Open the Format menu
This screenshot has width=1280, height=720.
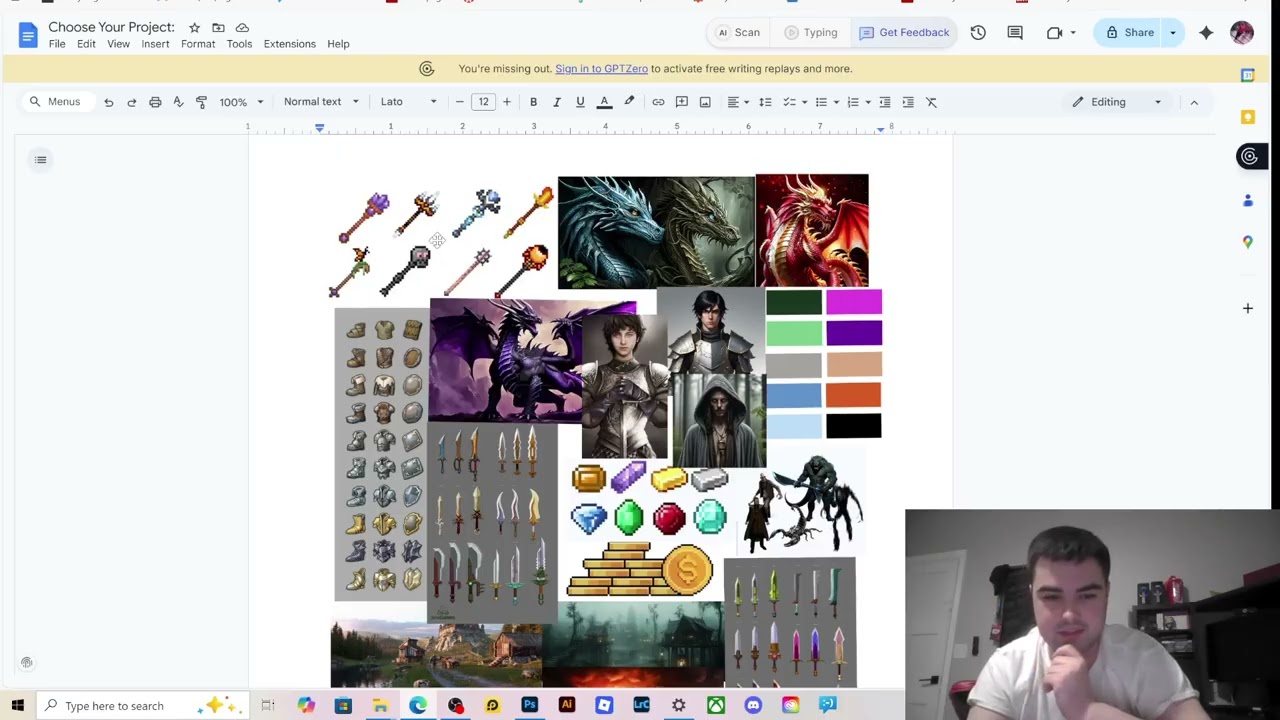click(x=198, y=44)
